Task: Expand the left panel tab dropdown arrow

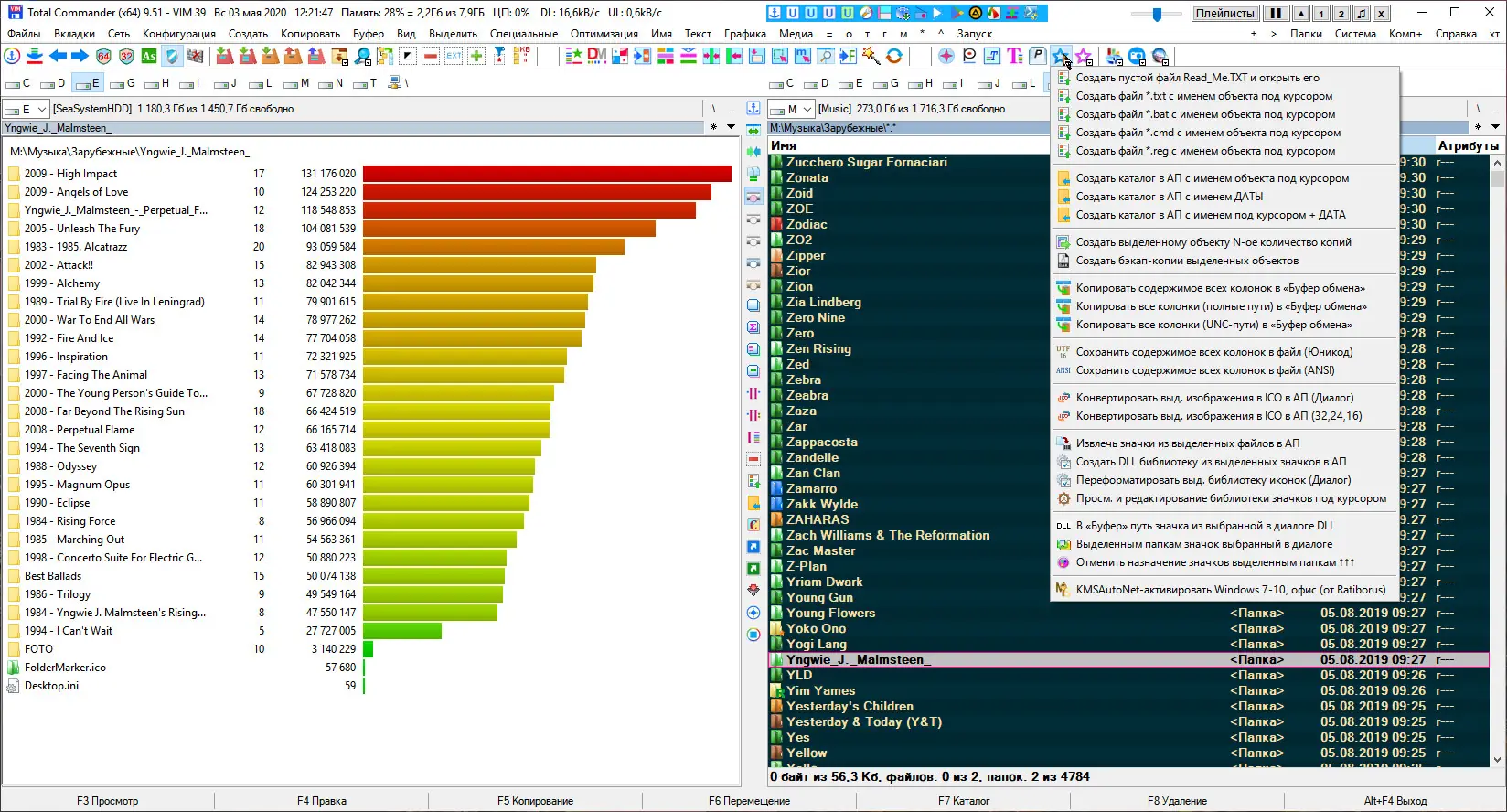Action: click(x=731, y=127)
